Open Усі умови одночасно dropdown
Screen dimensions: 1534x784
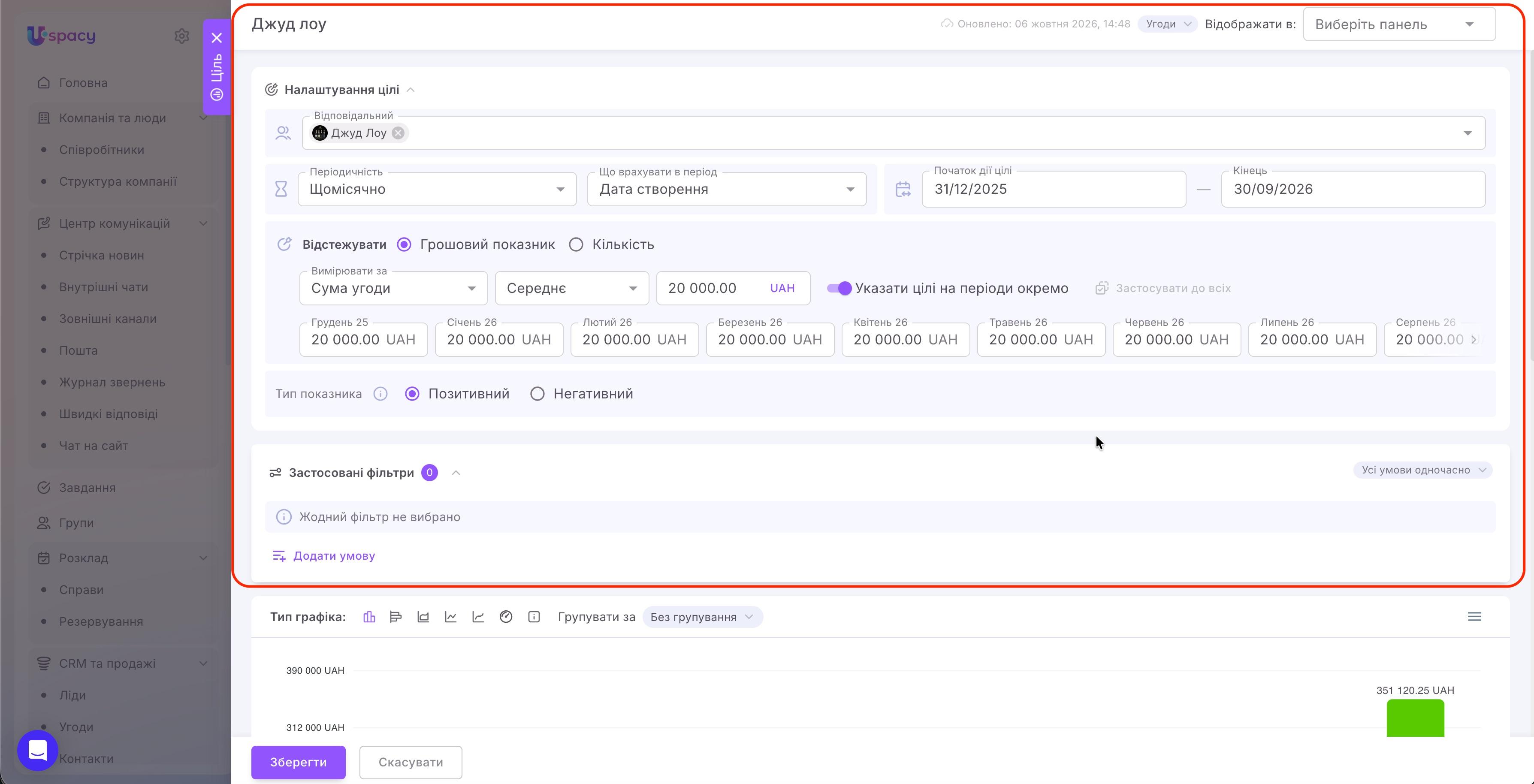[x=1423, y=470]
